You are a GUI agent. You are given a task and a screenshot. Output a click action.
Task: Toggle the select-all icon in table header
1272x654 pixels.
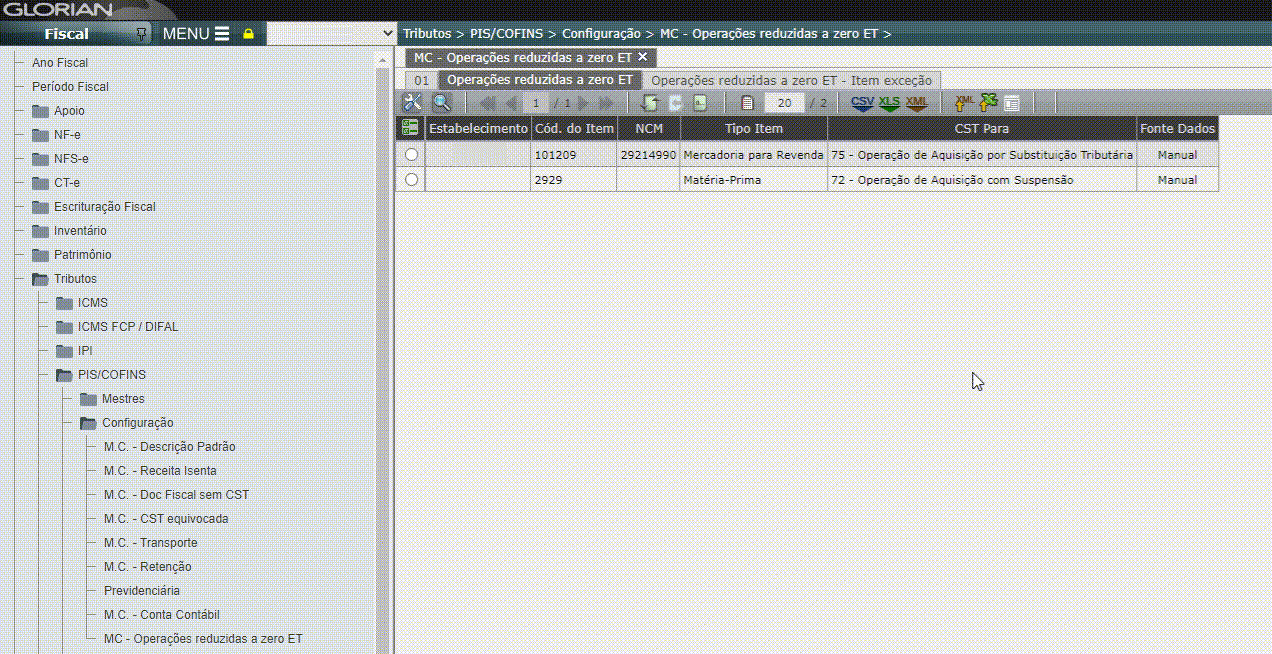(x=410, y=128)
